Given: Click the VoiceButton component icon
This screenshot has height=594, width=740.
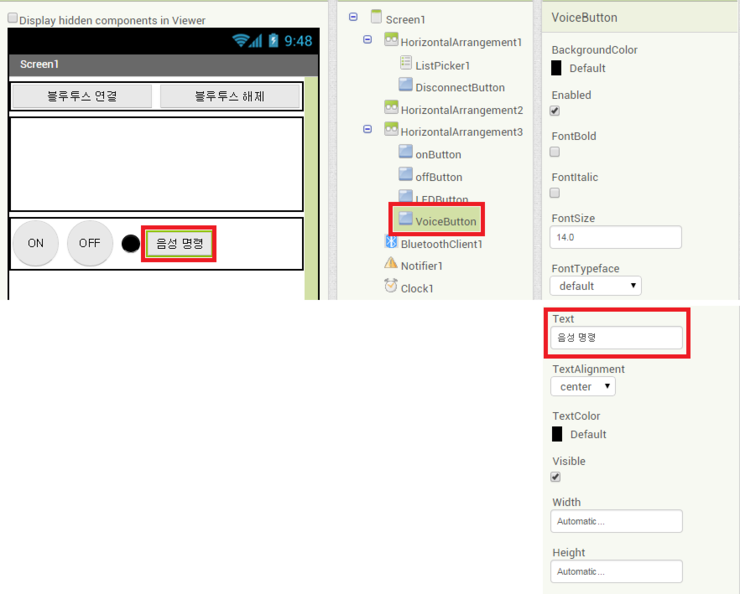Looking at the screenshot, I should point(405,218).
